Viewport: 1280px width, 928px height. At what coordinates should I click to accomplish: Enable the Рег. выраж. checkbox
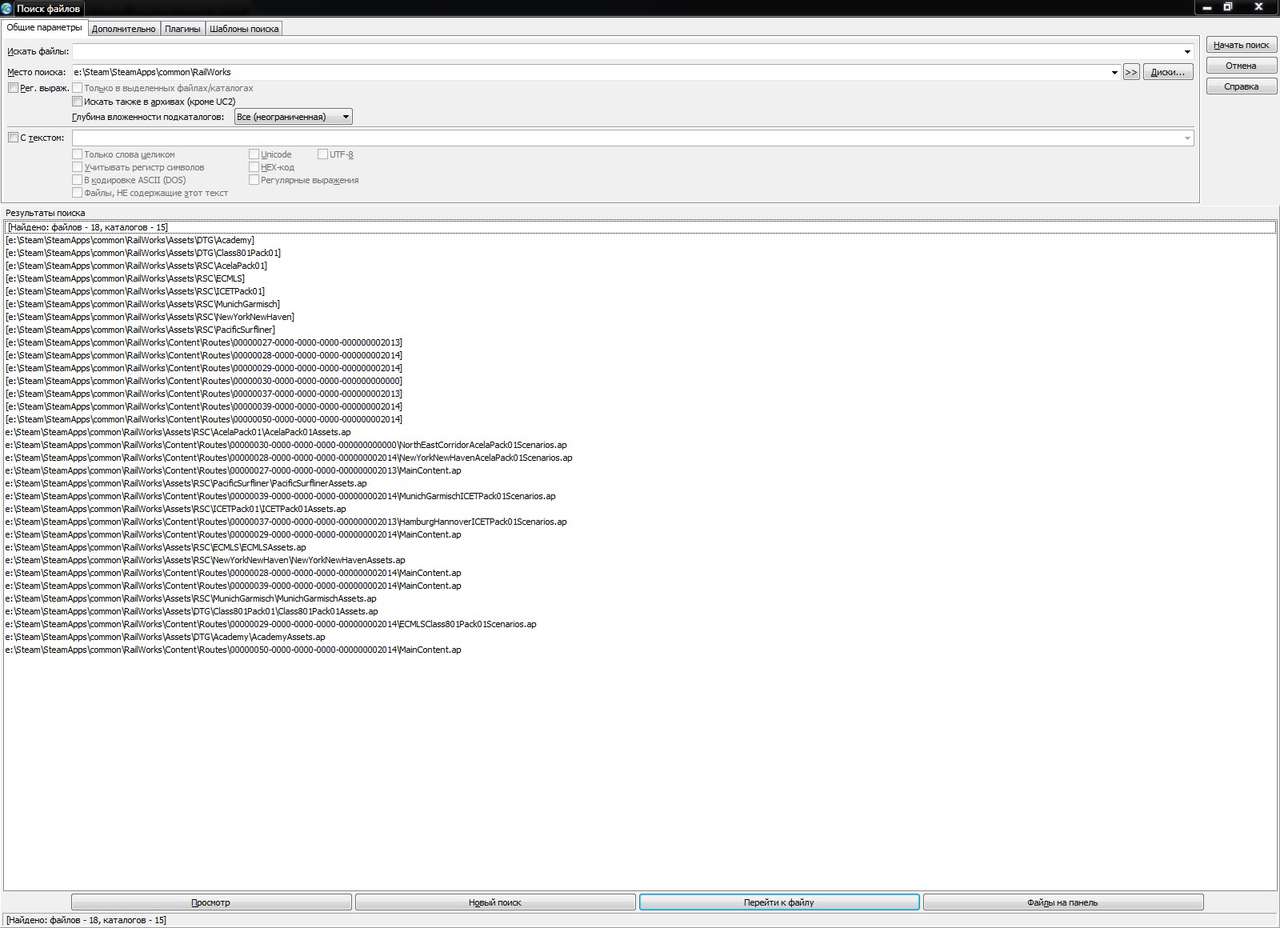click(13, 88)
